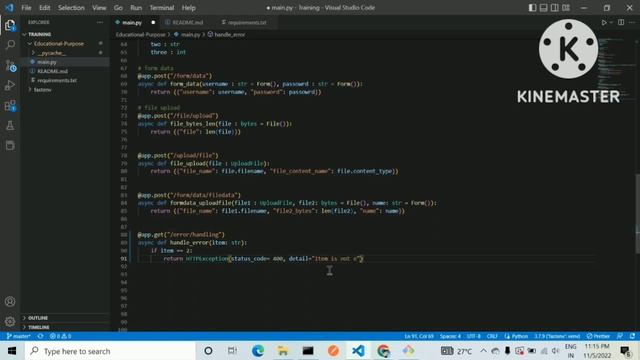Click the unsaved dot on main.py tab
This screenshot has height=360, width=640.
(x=153, y=22)
